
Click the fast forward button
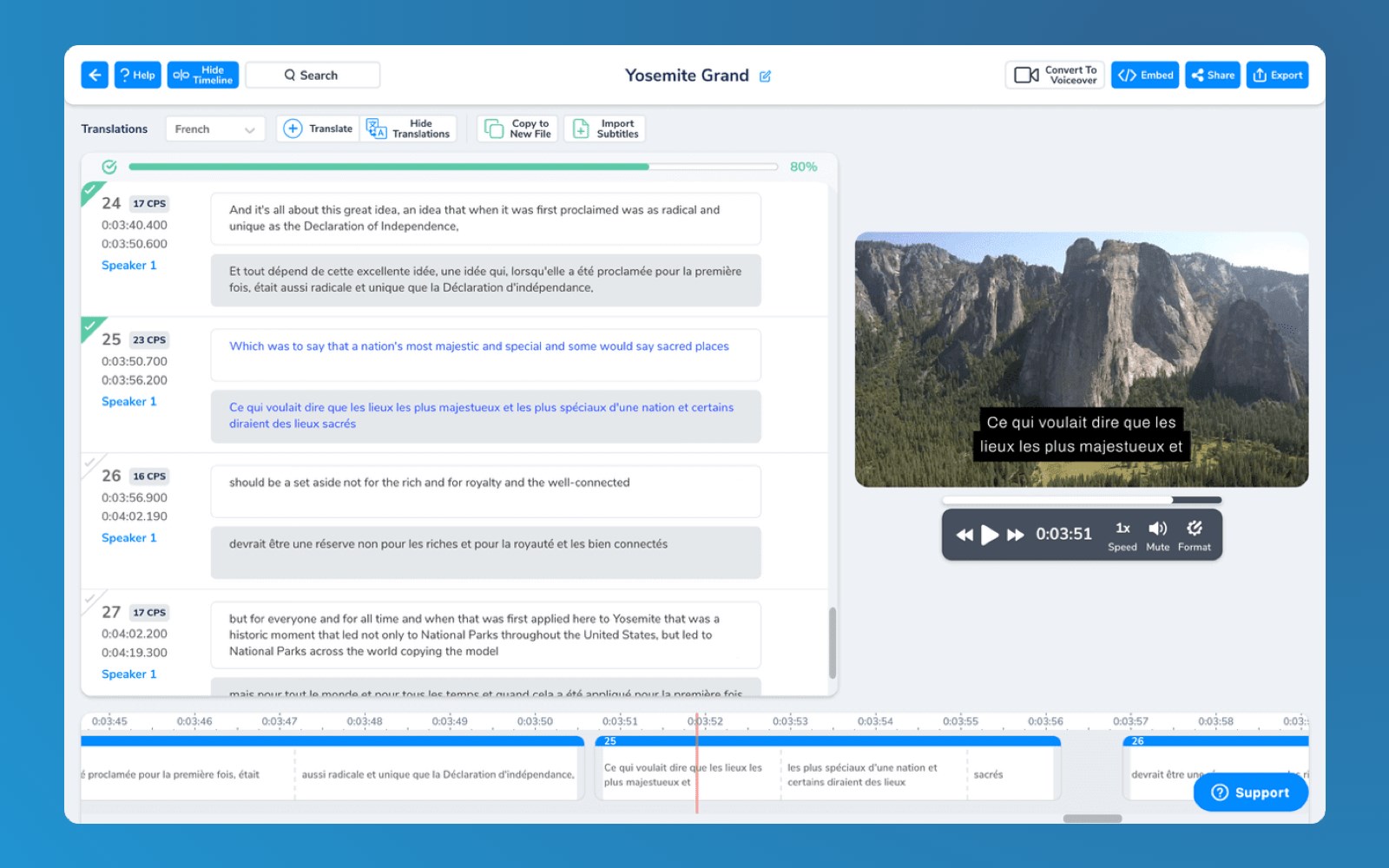click(1016, 535)
